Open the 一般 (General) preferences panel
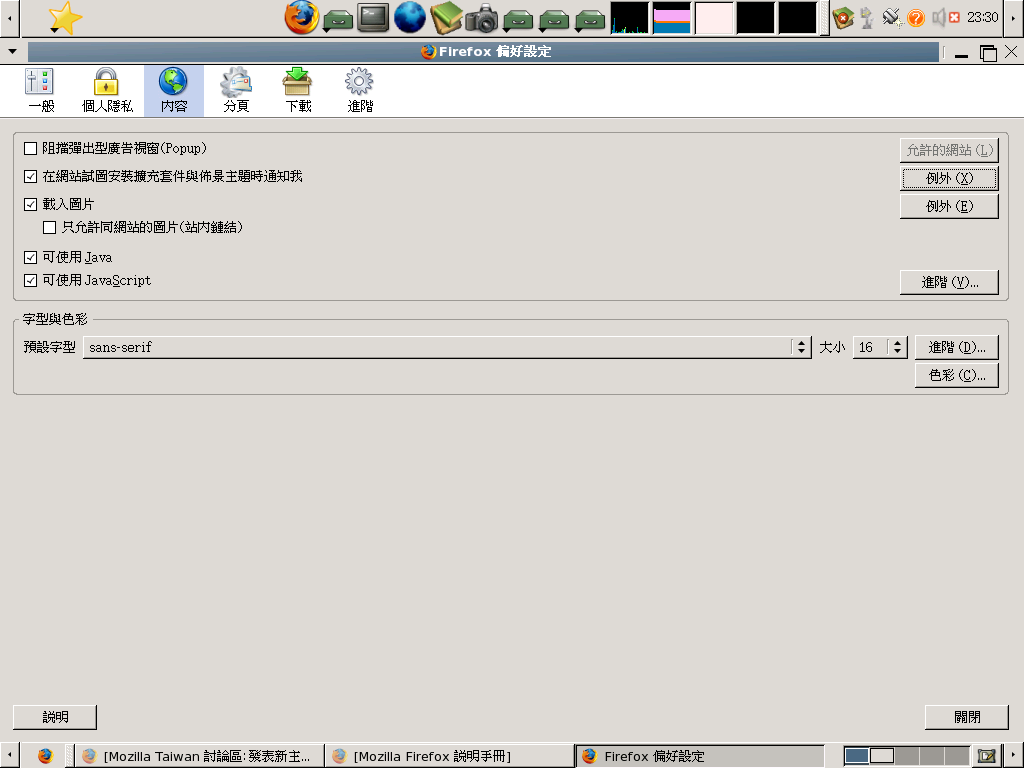This screenshot has width=1024, height=768. click(40, 91)
